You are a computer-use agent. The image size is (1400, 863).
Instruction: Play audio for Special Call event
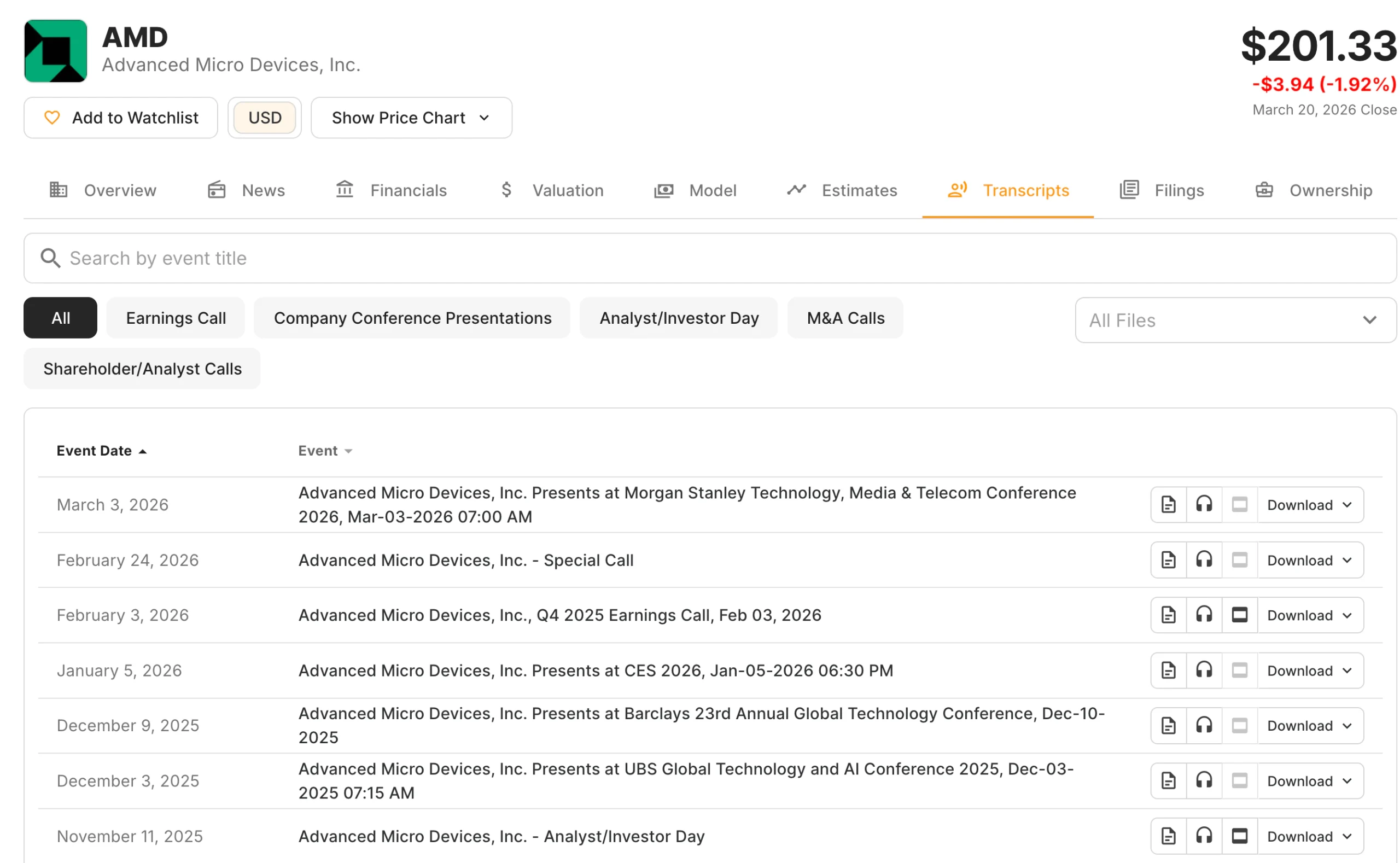coord(1204,560)
